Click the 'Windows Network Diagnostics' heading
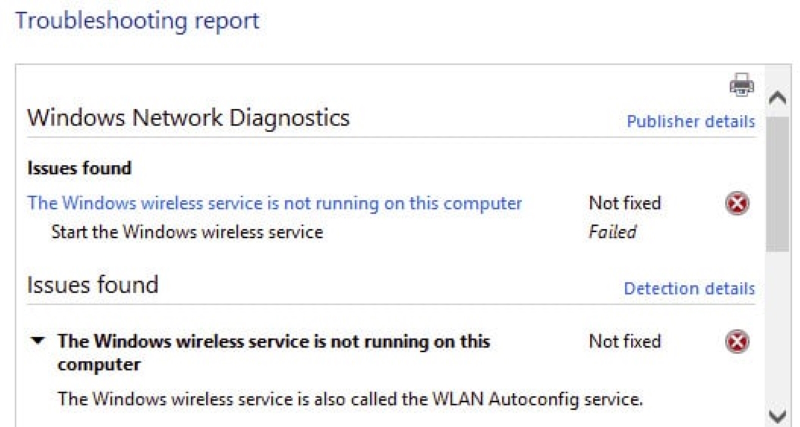Image resolution: width=800 pixels, height=427 pixels. point(188,117)
